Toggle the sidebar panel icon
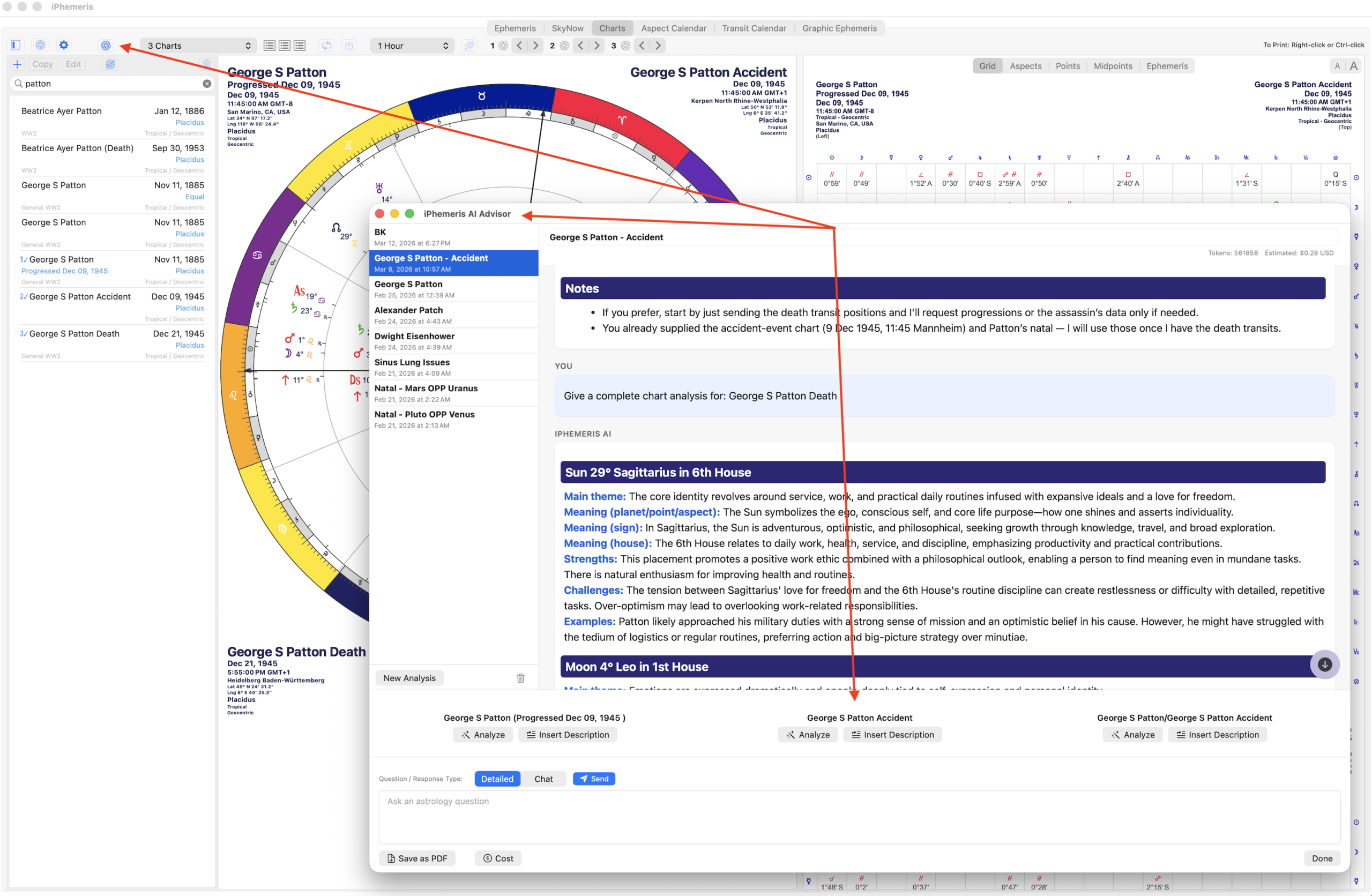1372x896 pixels. [x=16, y=45]
